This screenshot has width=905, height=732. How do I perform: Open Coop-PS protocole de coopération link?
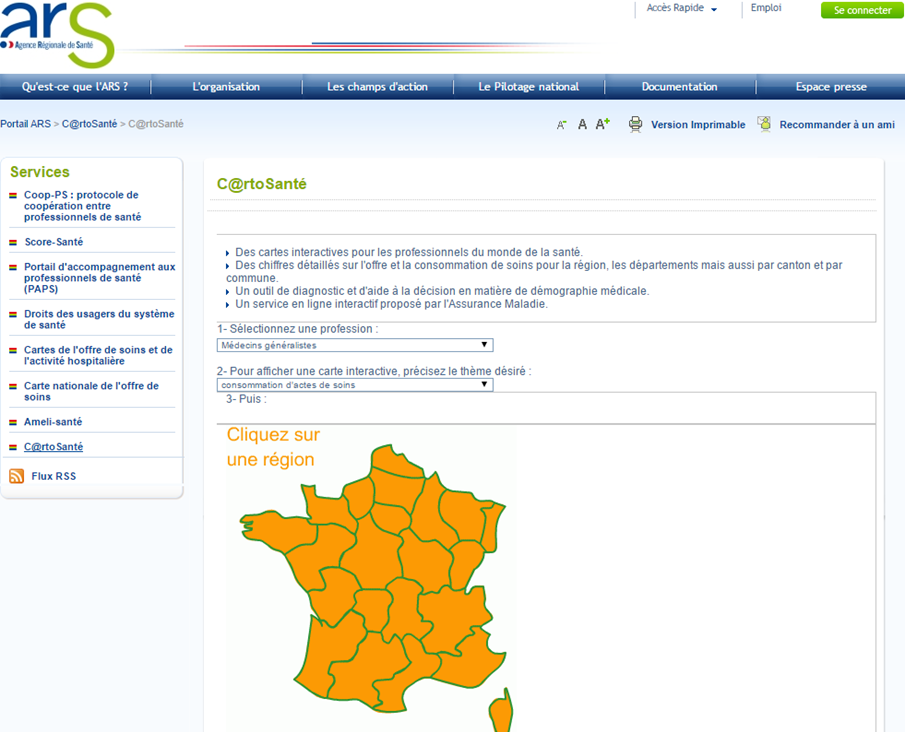click(x=82, y=206)
